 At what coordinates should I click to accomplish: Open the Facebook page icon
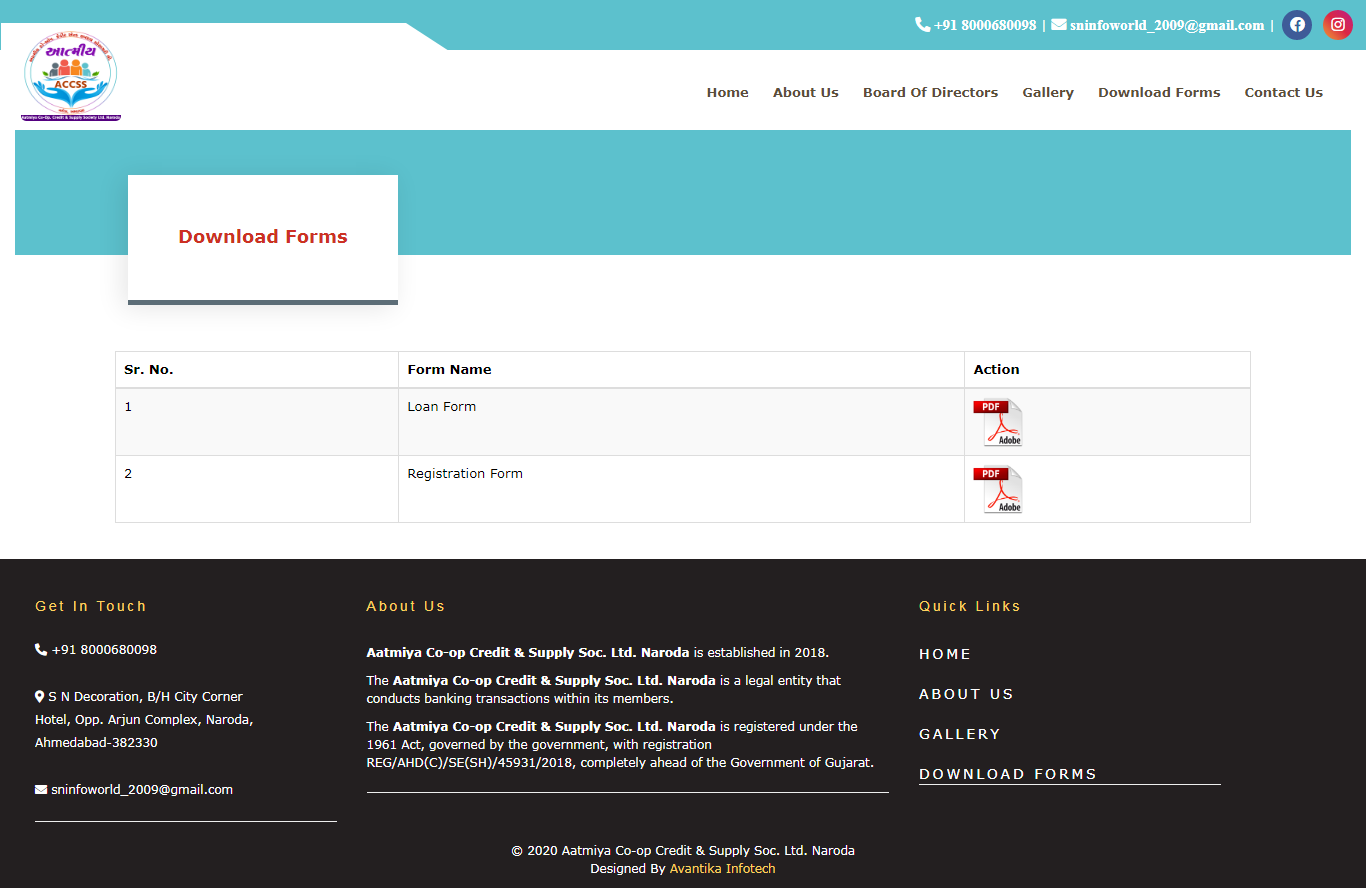click(1297, 25)
